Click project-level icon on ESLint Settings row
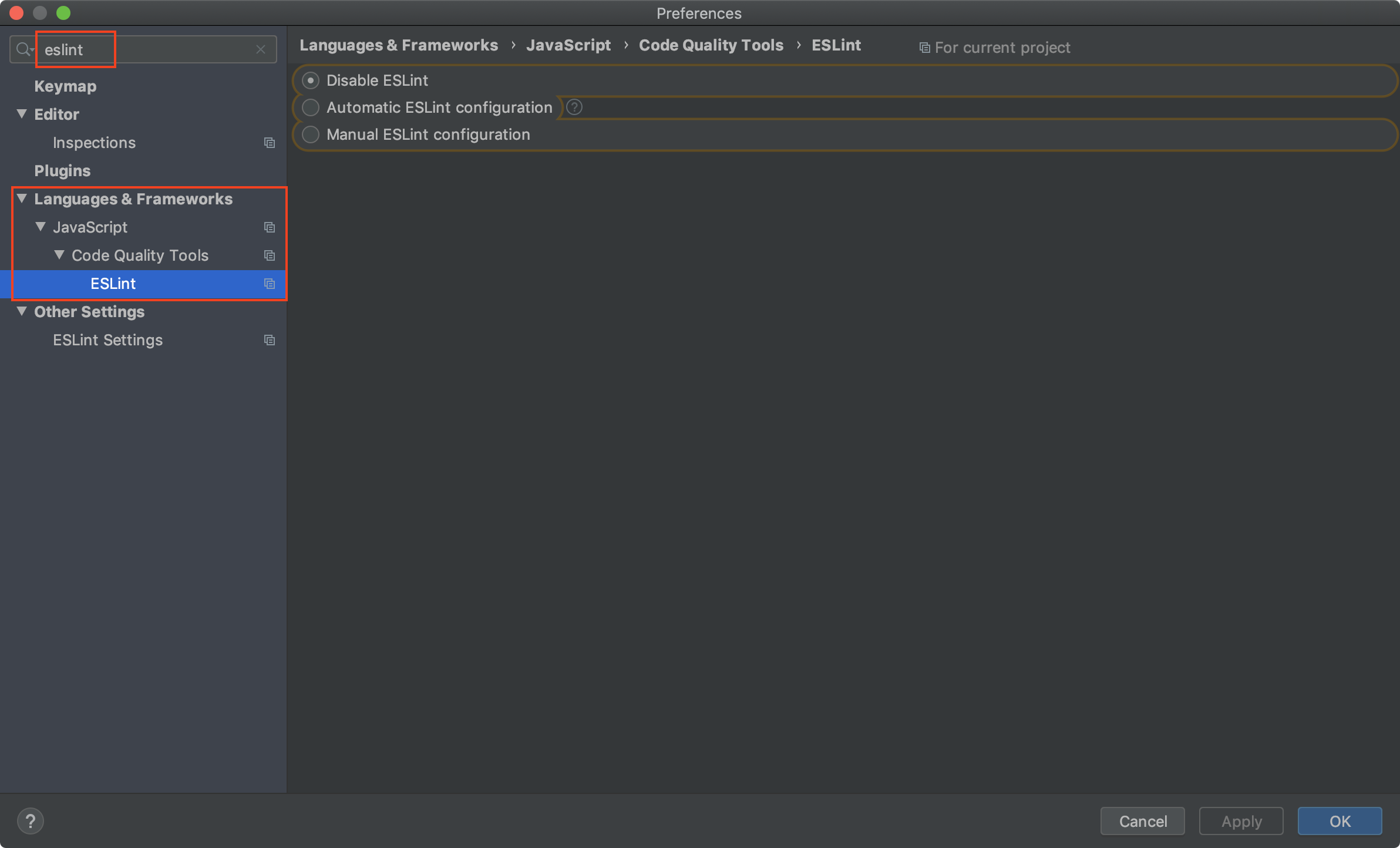1400x848 pixels. (270, 340)
